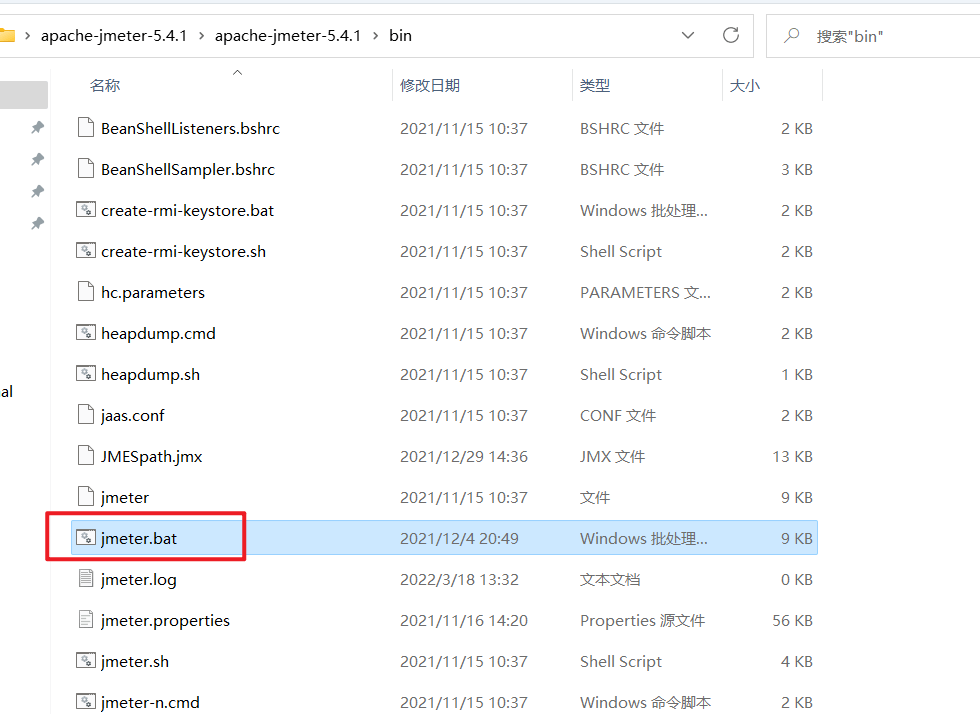Select the create-rmi-keystore.sh script icon
The height and width of the screenshot is (714, 980).
(x=86, y=251)
